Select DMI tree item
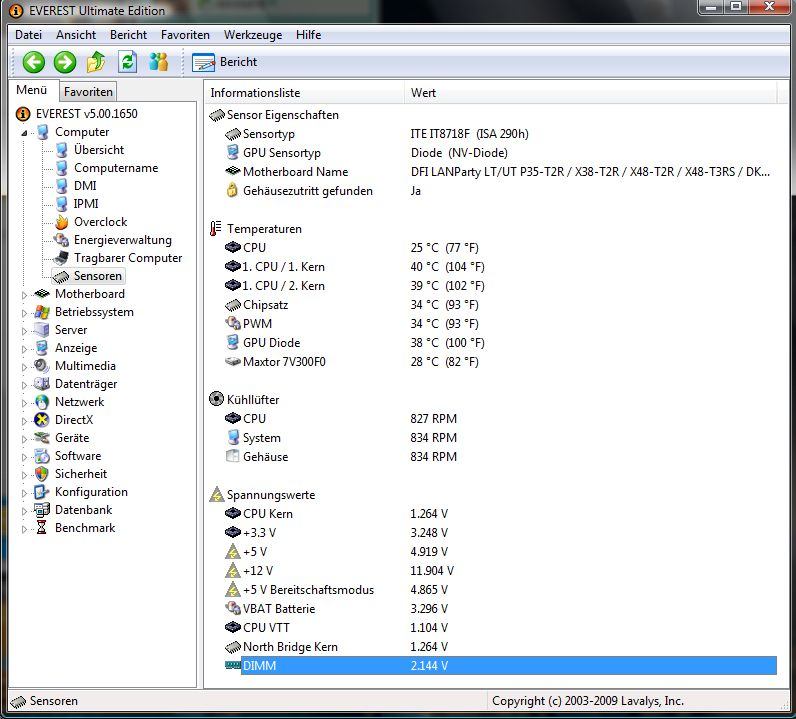 85,186
